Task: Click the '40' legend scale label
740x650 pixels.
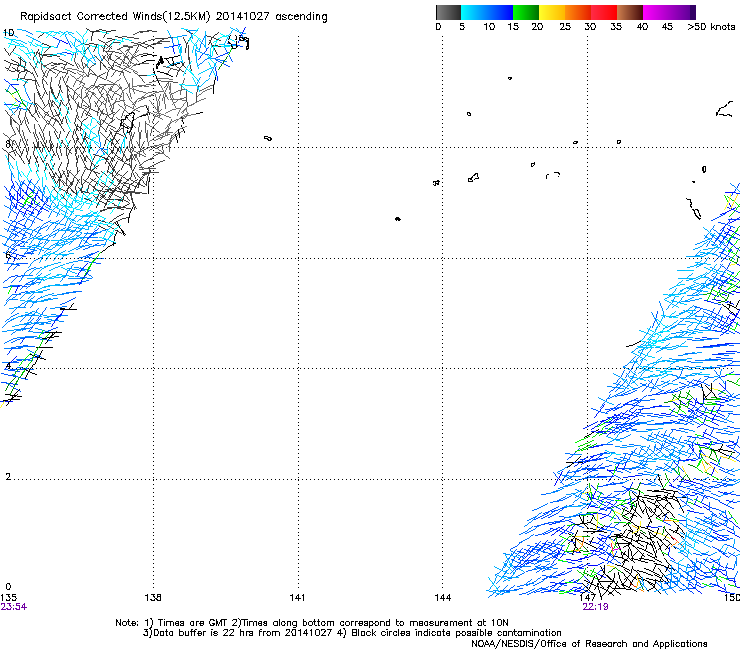Action: [x=642, y=27]
